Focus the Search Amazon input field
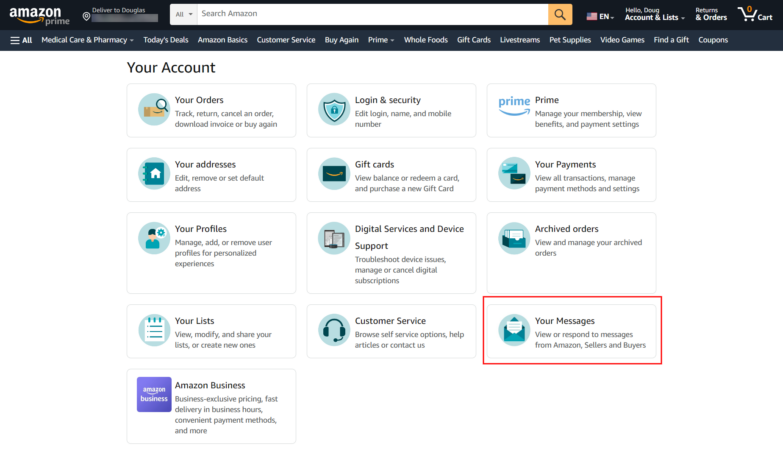 373,14
